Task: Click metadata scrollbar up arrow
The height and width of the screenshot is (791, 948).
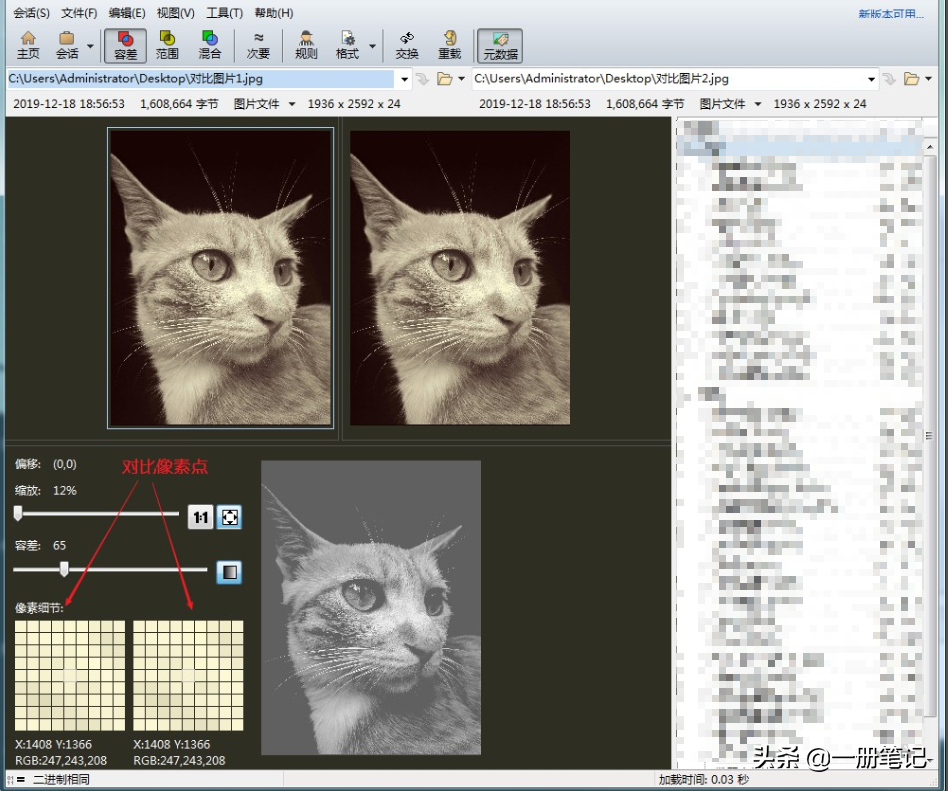Action: click(x=930, y=146)
